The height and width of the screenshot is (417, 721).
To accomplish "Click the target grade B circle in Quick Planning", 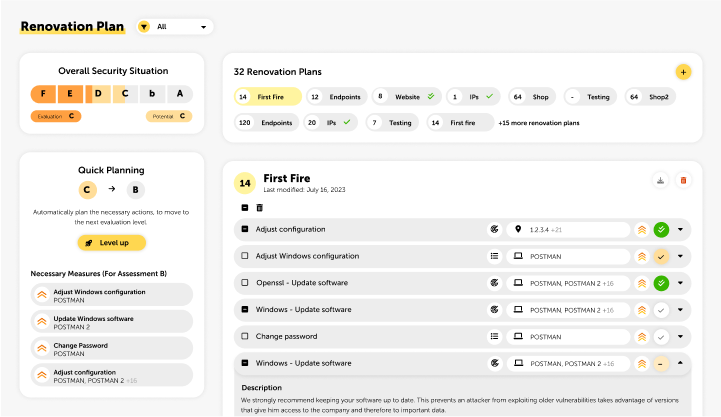I will (x=136, y=189).
